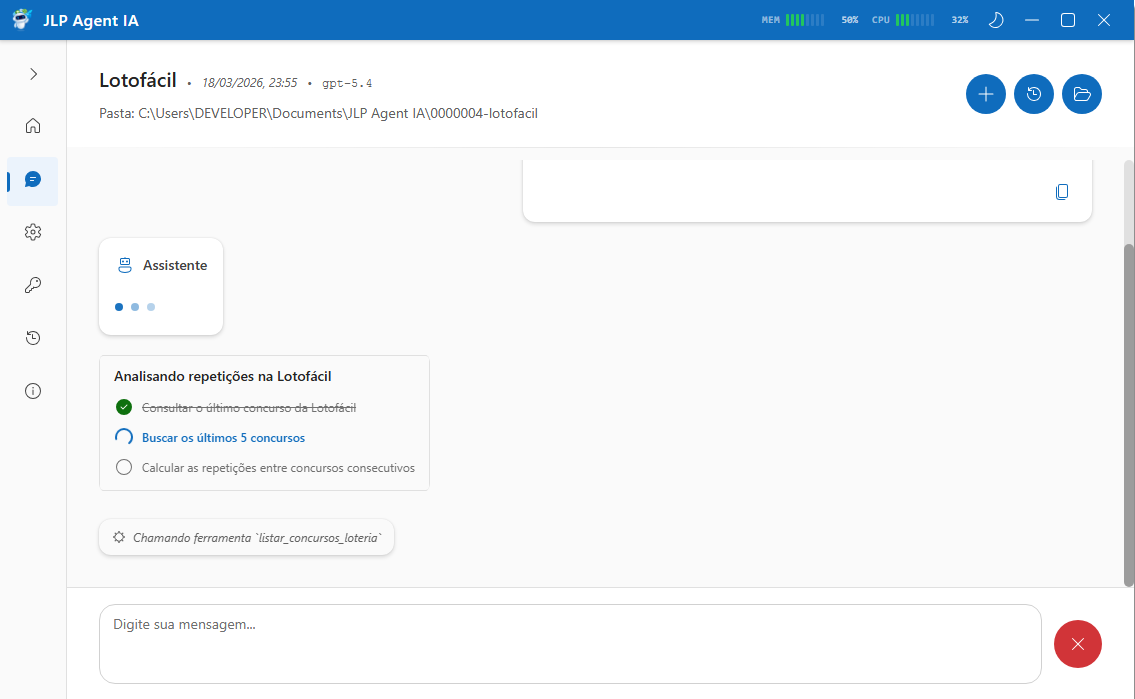Select the chat conversation sidebar icon
This screenshot has height=699, width=1135.
pyautogui.click(x=33, y=180)
